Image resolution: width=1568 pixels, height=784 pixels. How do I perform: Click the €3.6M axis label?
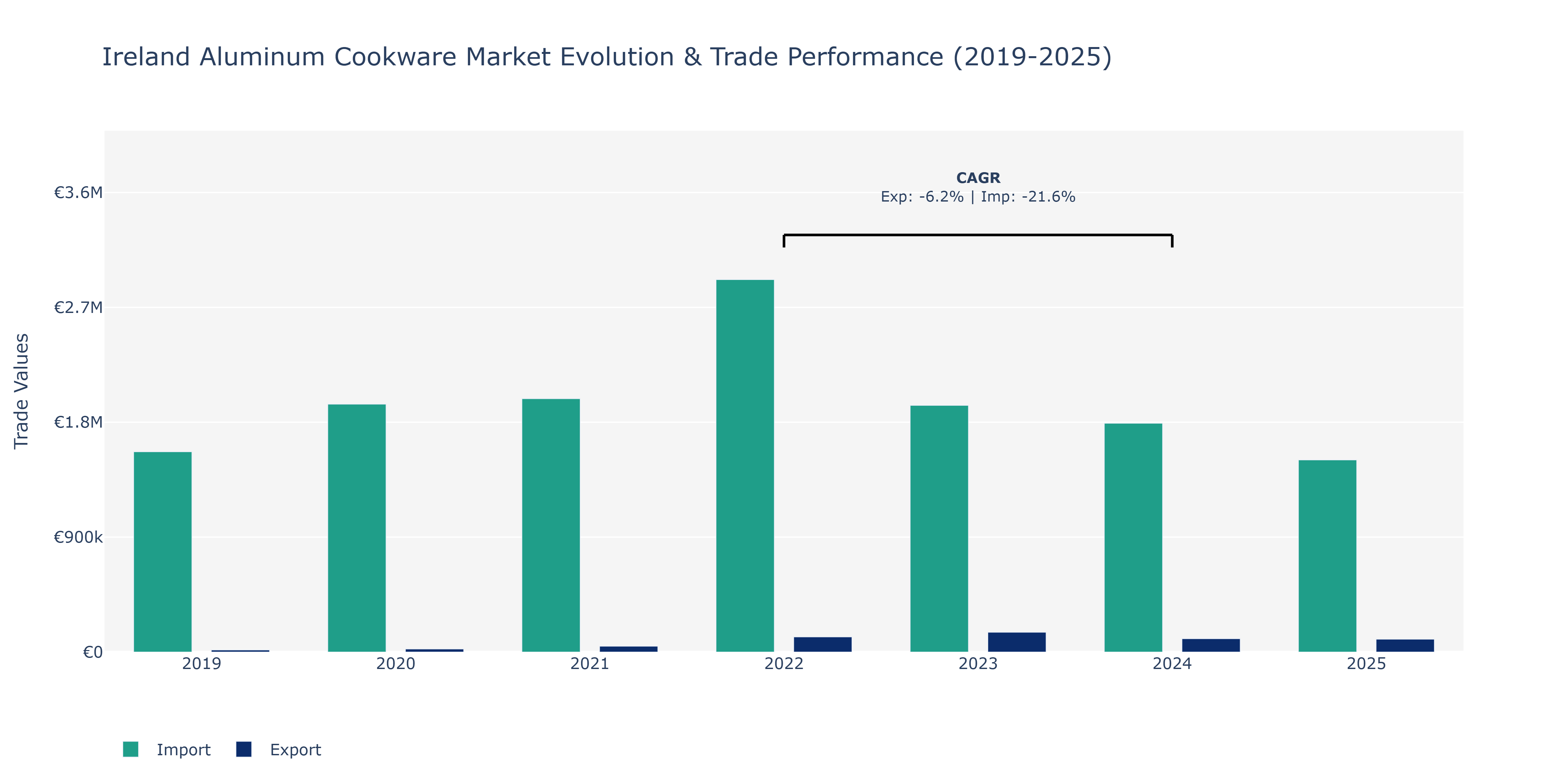click(x=78, y=193)
